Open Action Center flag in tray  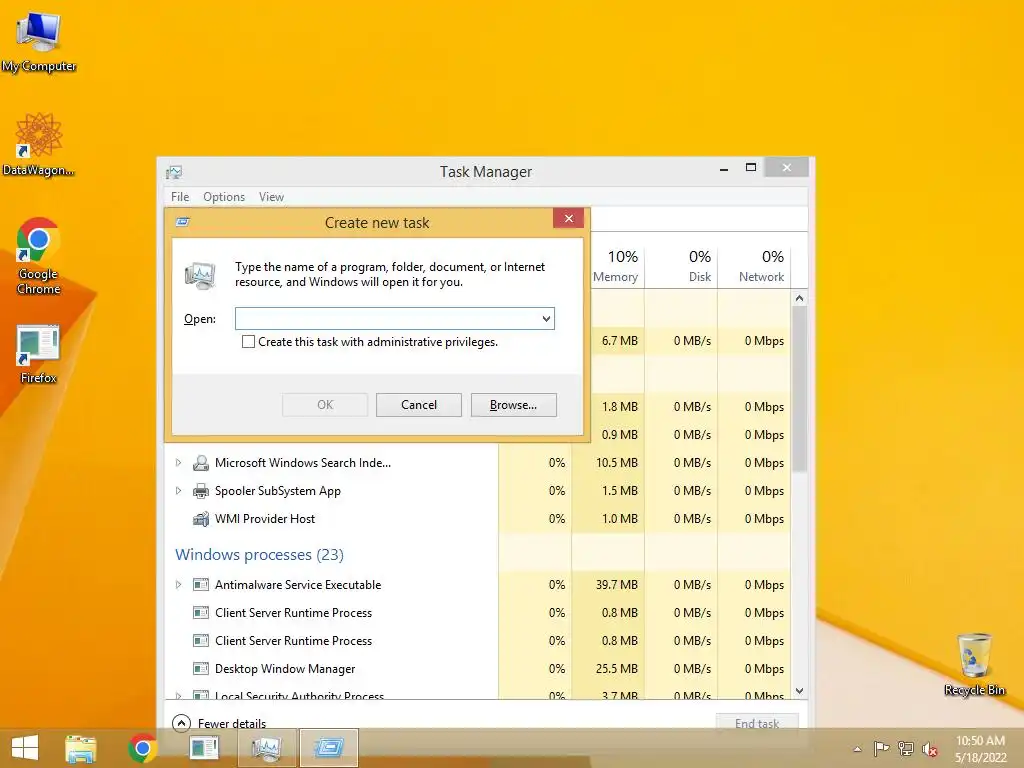(x=881, y=748)
